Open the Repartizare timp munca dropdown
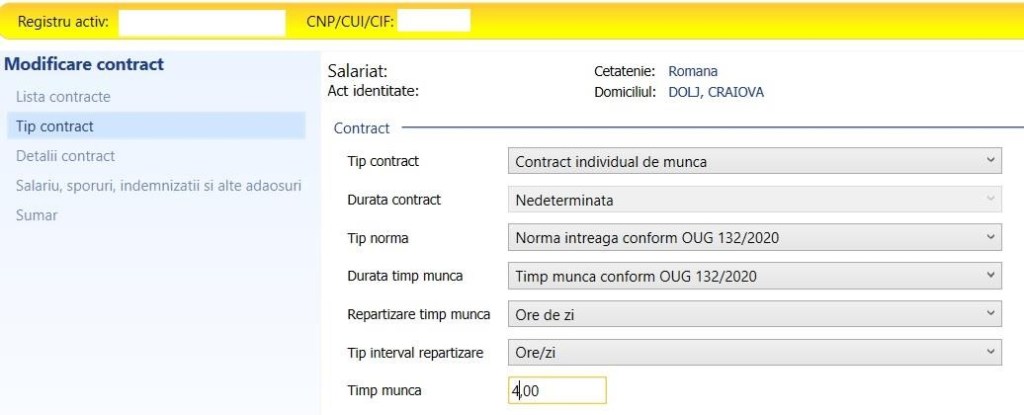Screen dimensions: 1024x415 (x=754, y=314)
